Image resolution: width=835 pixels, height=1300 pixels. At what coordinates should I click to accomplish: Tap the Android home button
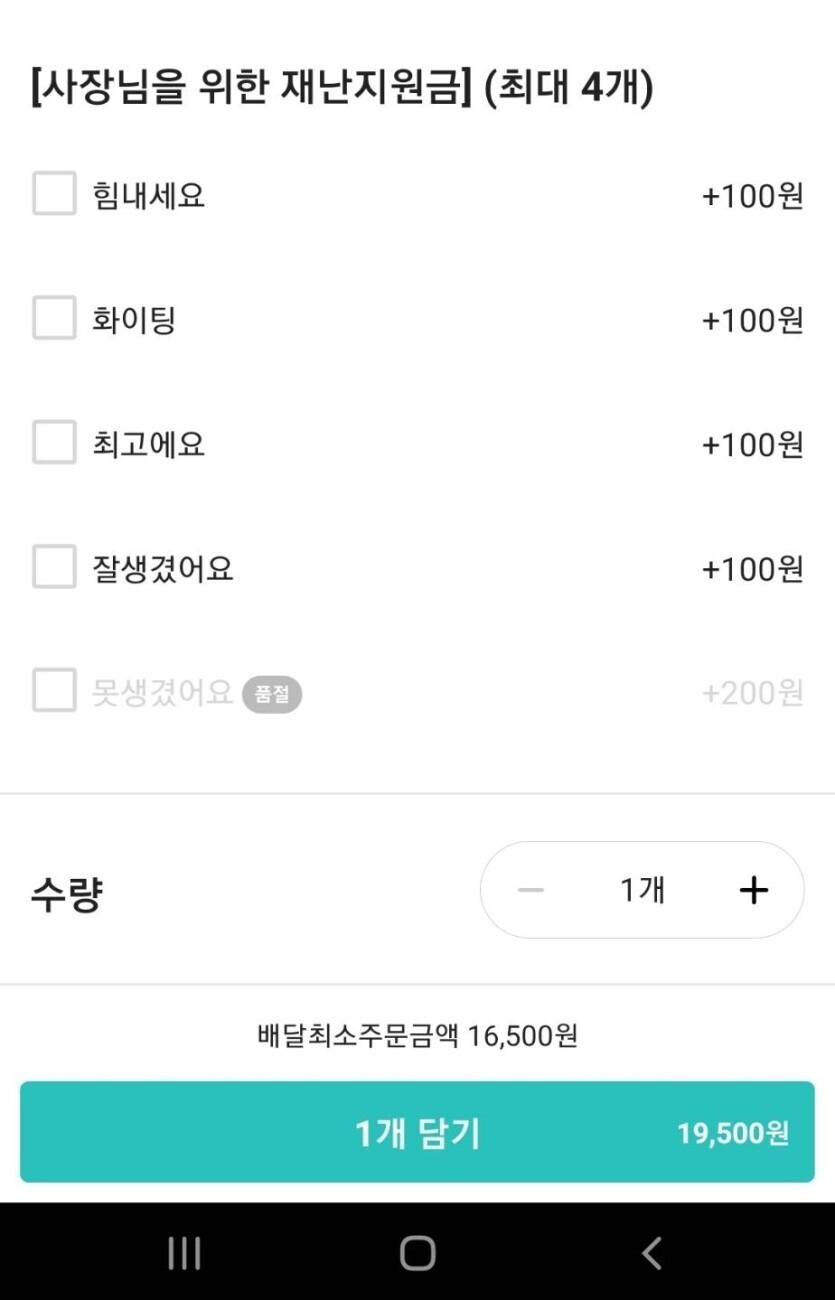pos(417,1252)
